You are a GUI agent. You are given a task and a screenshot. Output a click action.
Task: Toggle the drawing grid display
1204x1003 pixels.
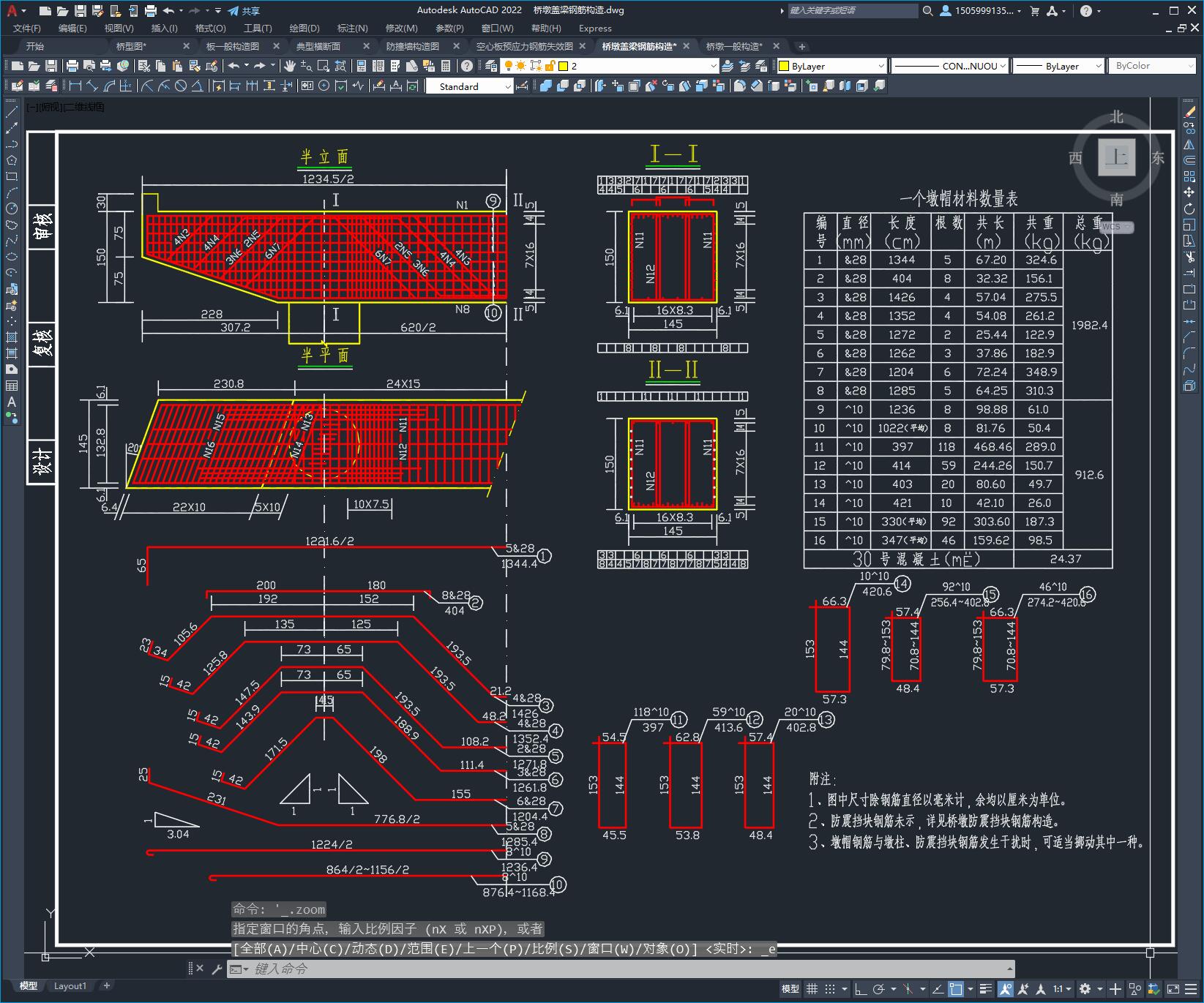(812, 989)
